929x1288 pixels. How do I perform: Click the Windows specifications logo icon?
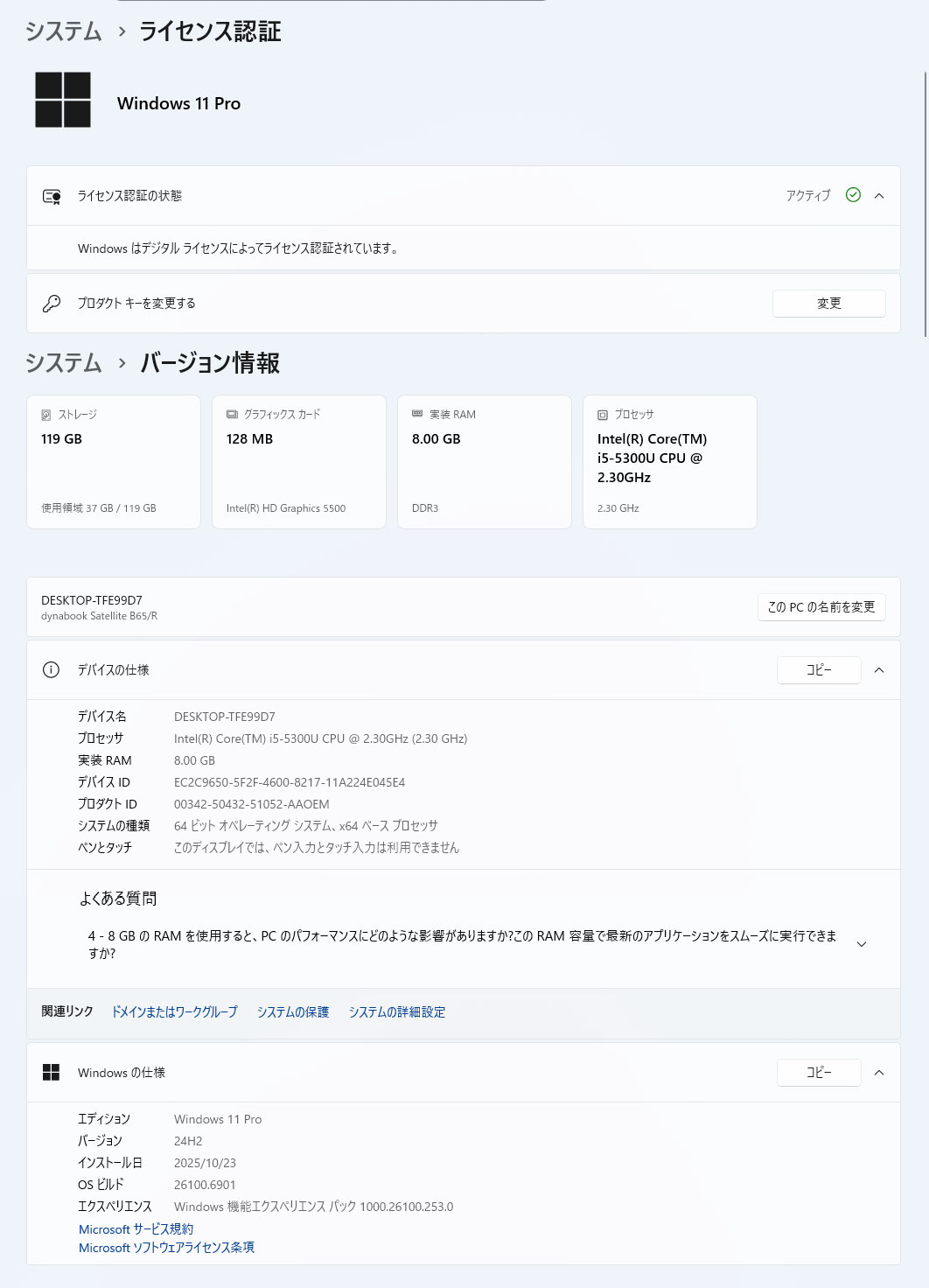pos(52,1073)
